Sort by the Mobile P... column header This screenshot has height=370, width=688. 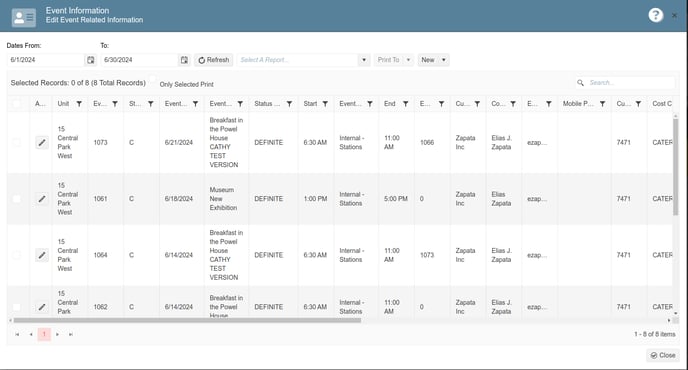pos(578,104)
